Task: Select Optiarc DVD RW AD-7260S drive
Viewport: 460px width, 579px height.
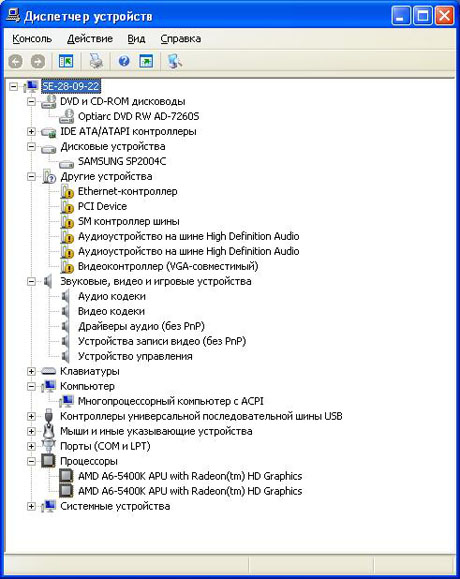Action: tap(138, 116)
